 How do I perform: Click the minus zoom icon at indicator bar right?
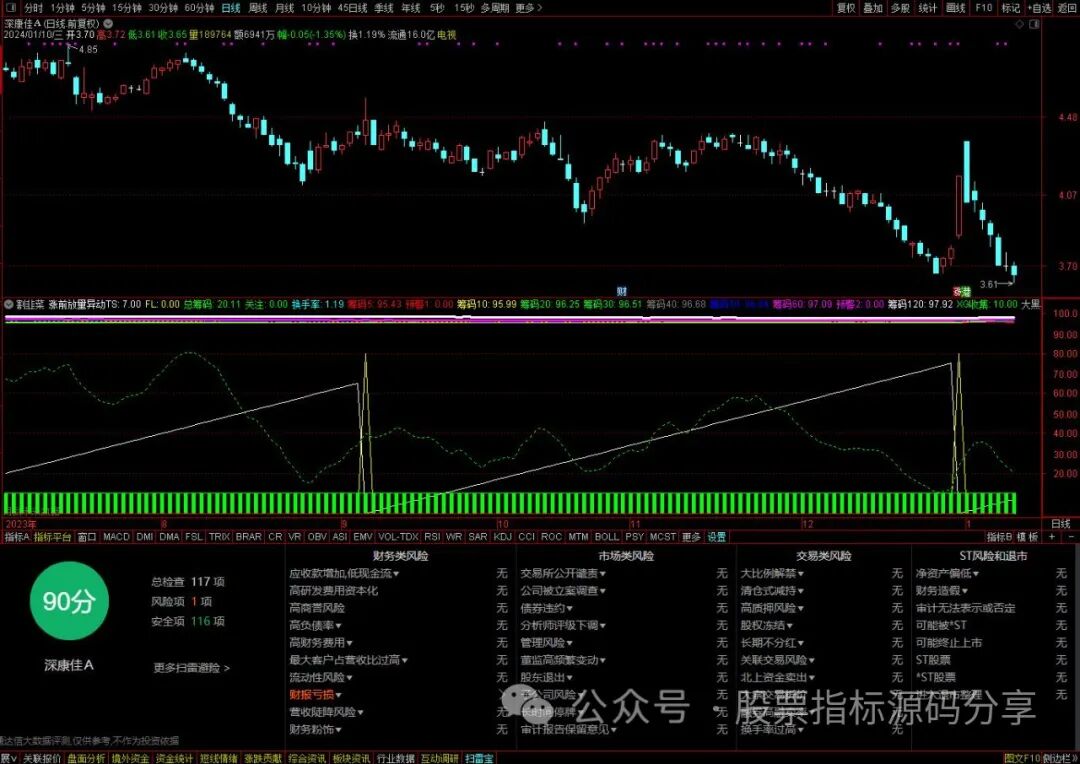tap(1070, 537)
